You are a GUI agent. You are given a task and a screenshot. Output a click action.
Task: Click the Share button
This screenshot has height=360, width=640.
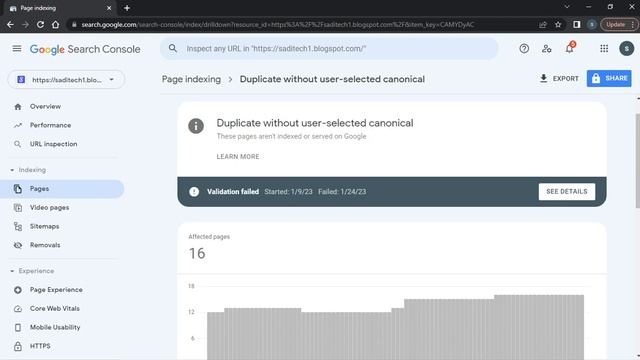609,78
